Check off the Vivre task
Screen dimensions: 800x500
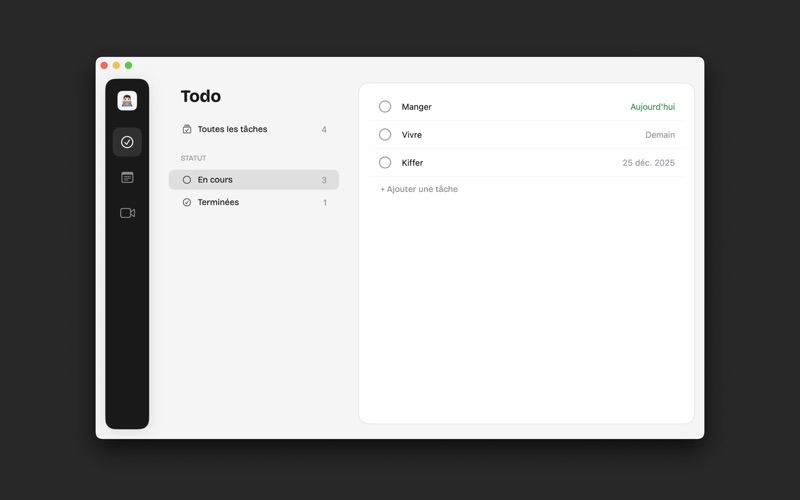tap(385, 134)
